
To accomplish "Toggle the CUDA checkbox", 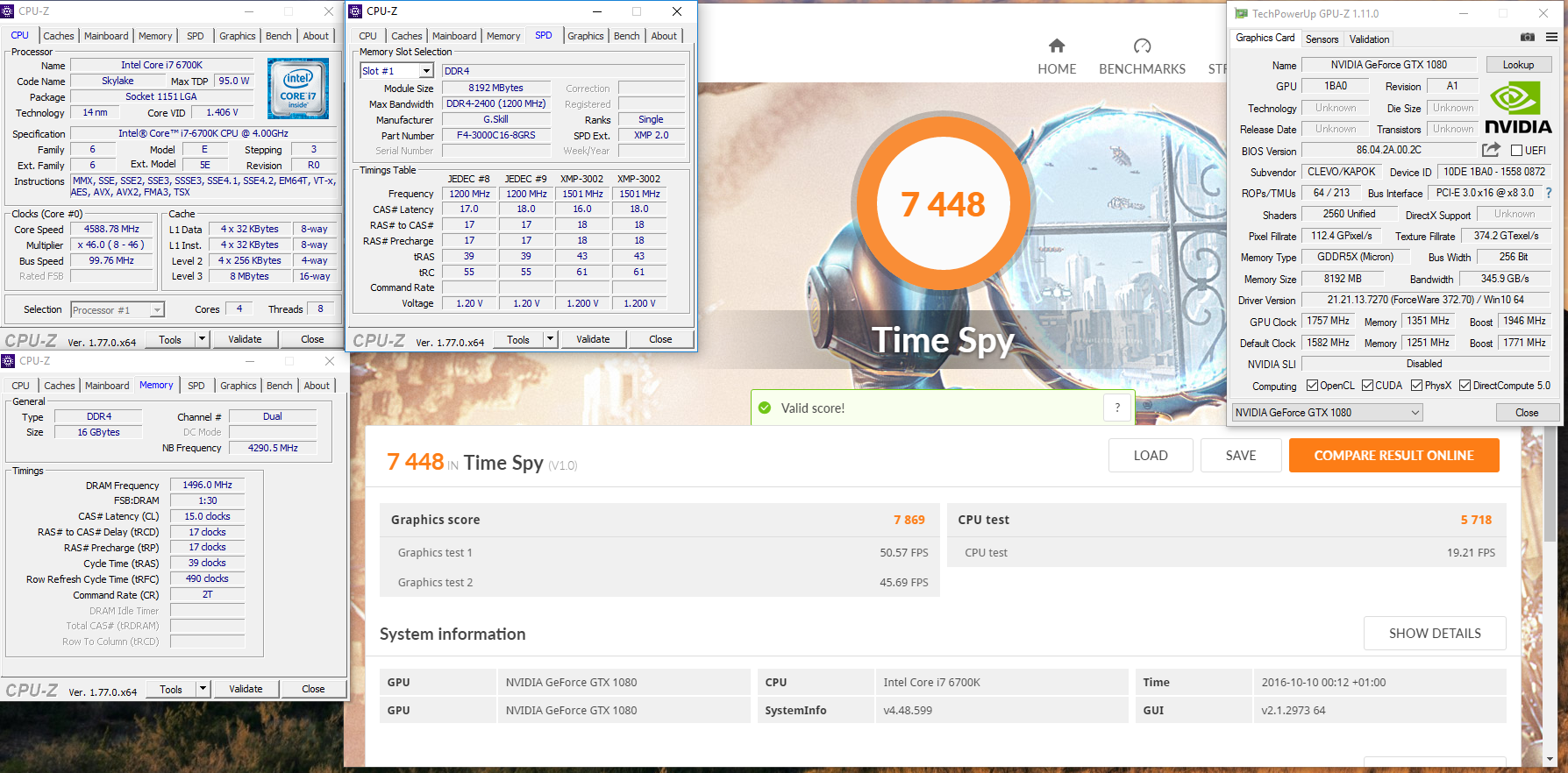I will pyautogui.click(x=1367, y=386).
